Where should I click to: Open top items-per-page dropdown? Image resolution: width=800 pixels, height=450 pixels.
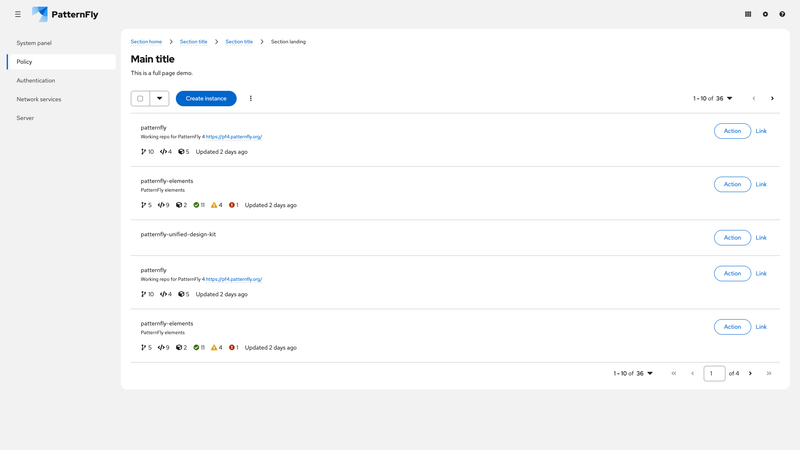(x=713, y=98)
